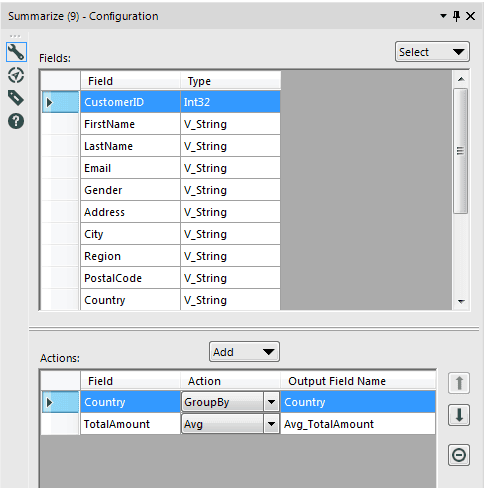This screenshot has height=488, width=484.
Task: Open the Navigation compass icon tab
Action: point(16,75)
